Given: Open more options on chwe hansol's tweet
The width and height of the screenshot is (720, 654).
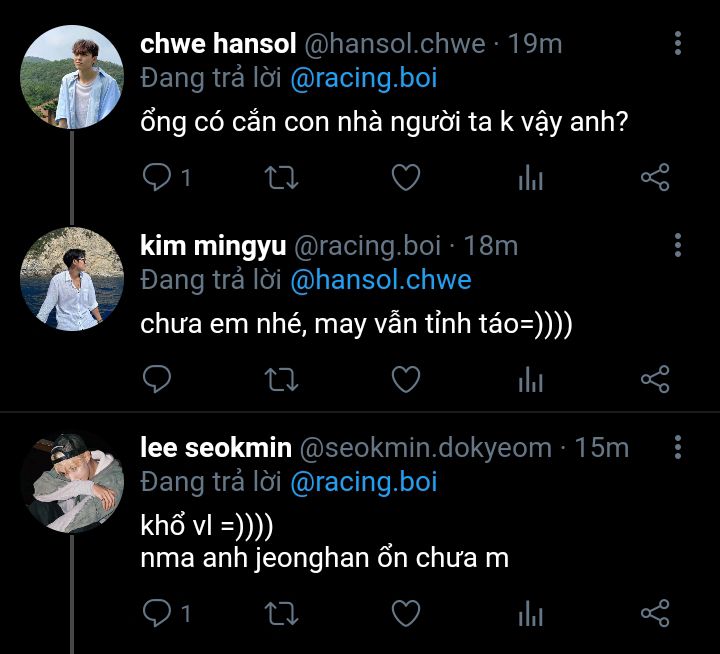Looking at the screenshot, I should coord(678,44).
